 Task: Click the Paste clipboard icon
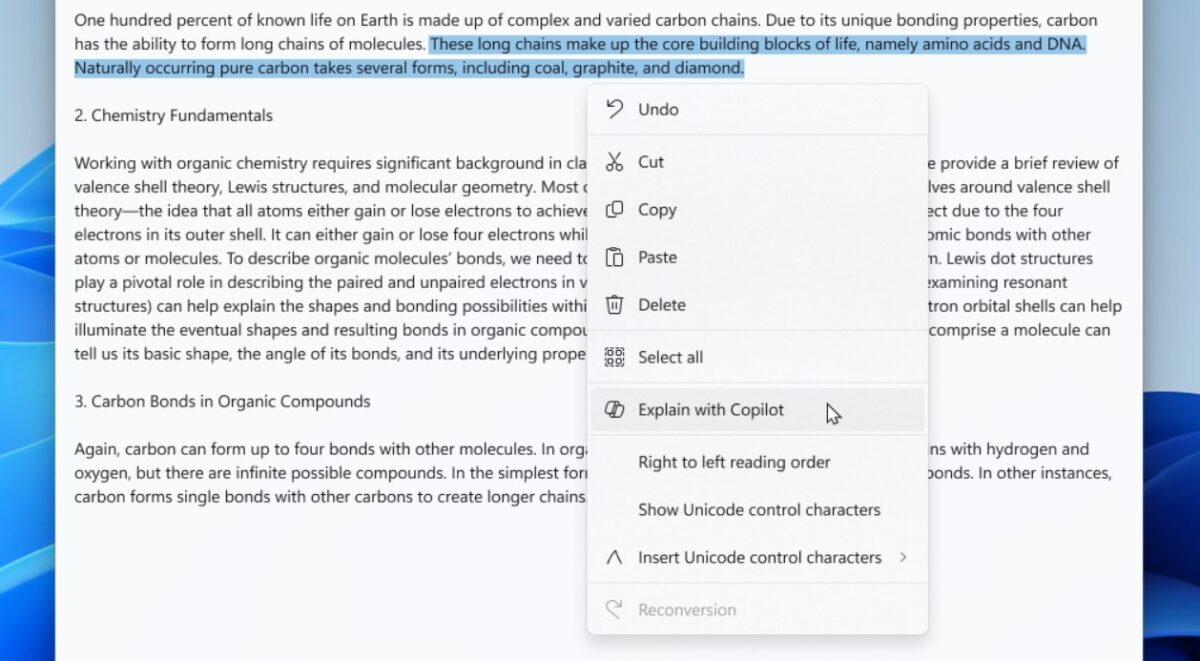(x=615, y=257)
